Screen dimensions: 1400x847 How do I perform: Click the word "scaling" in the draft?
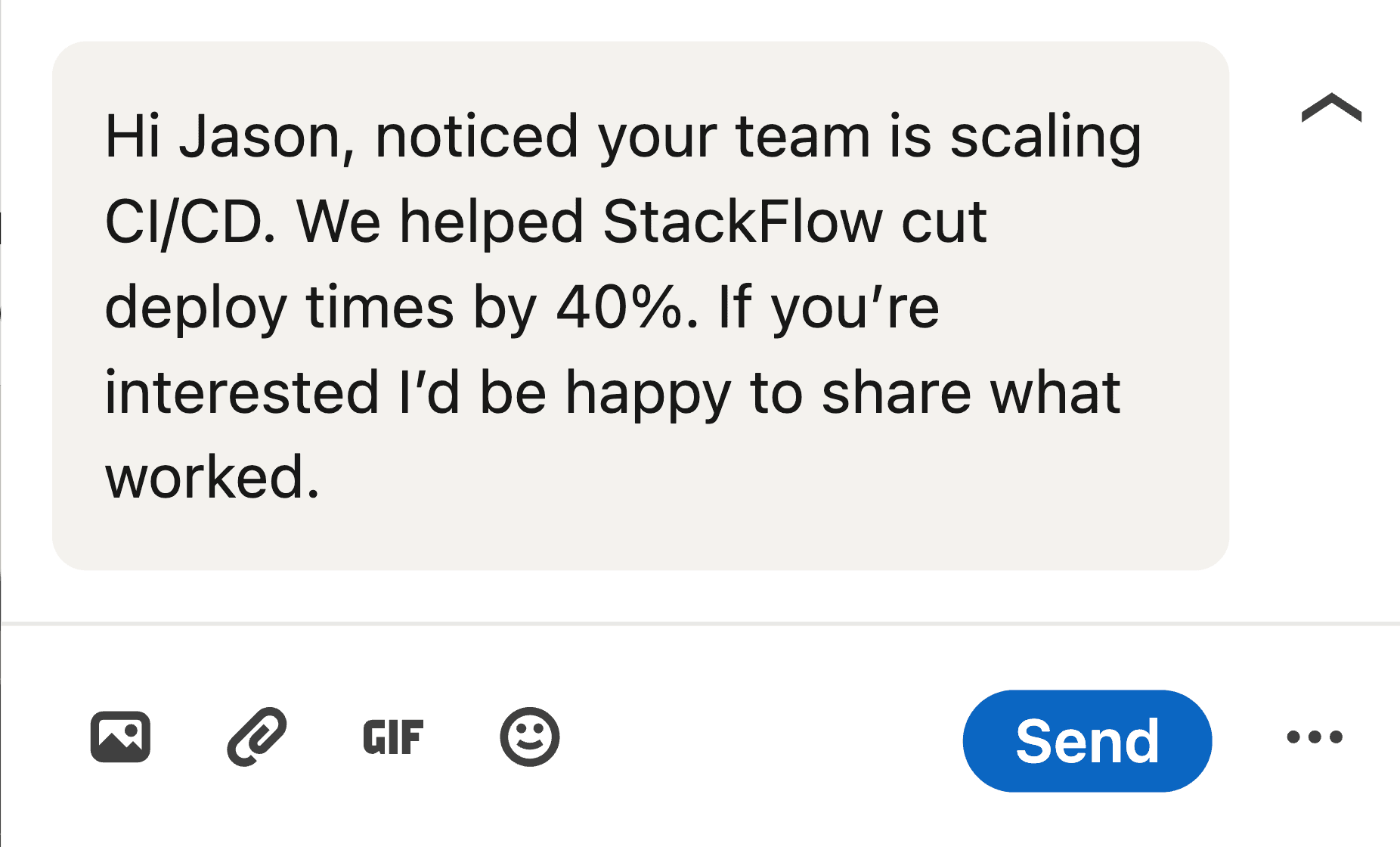point(1045,138)
